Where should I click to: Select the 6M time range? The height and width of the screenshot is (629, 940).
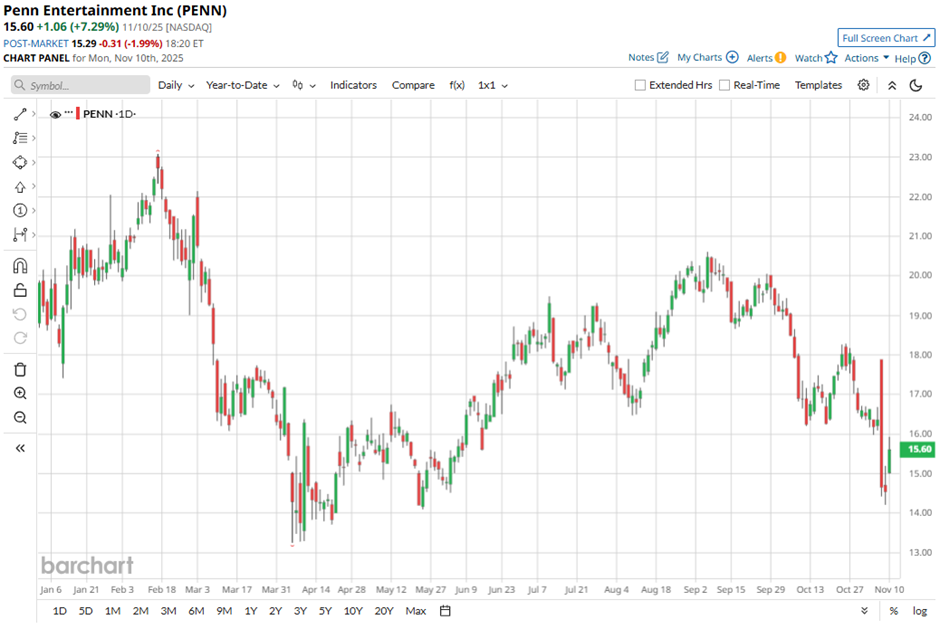coord(196,611)
